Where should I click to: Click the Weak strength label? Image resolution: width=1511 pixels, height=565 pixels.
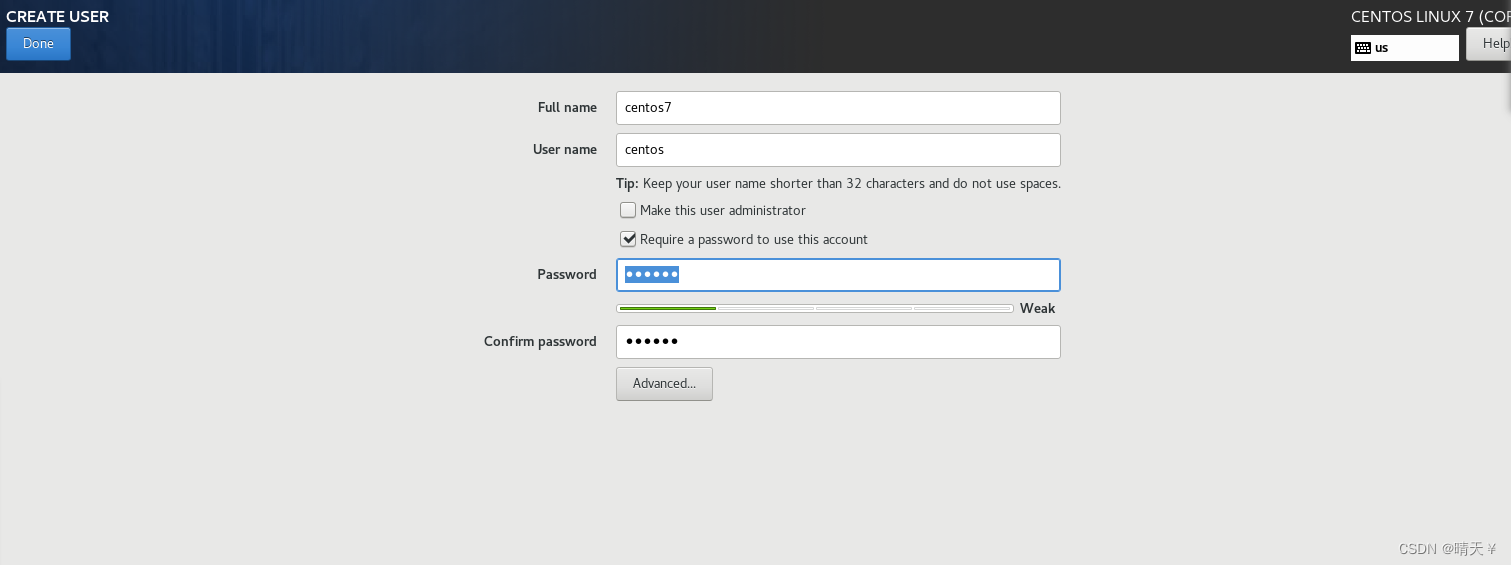(1037, 308)
